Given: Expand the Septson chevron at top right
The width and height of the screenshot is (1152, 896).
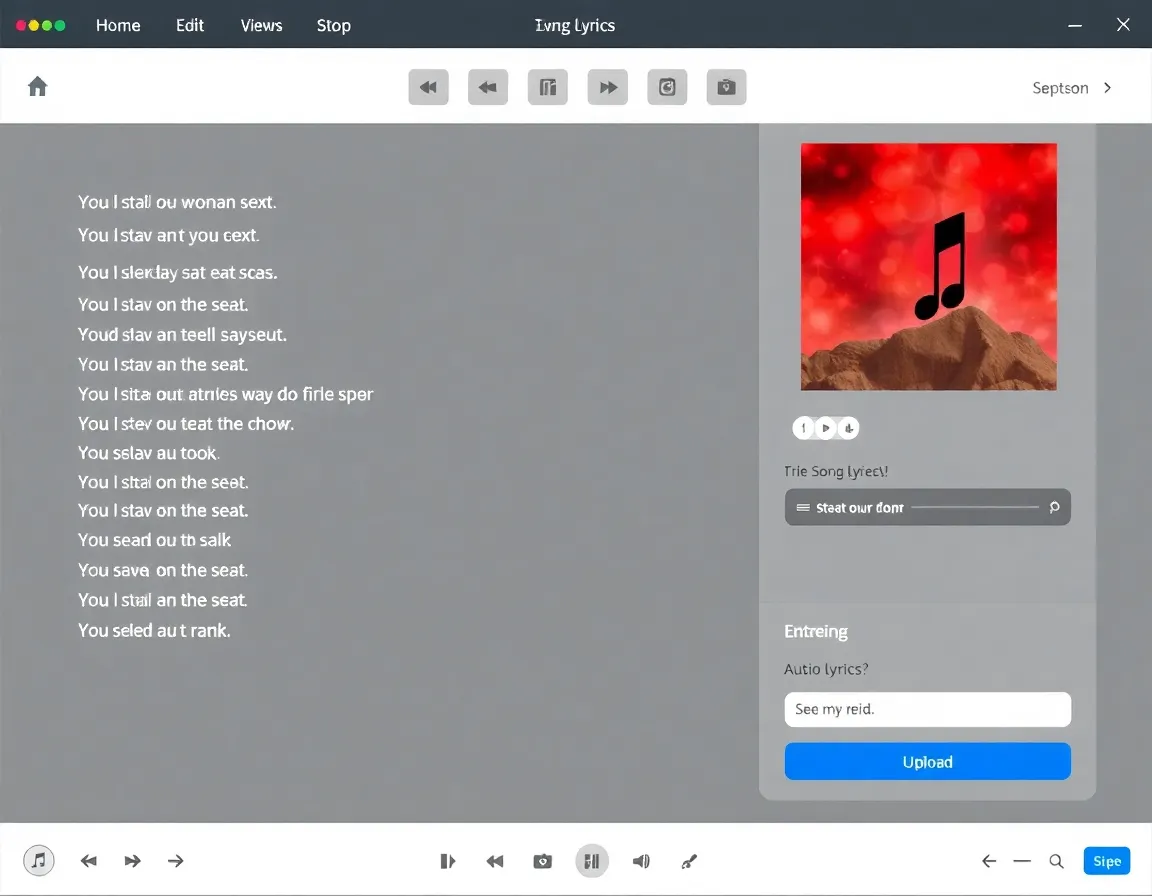Looking at the screenshot, I should (x=1107, y=88).
